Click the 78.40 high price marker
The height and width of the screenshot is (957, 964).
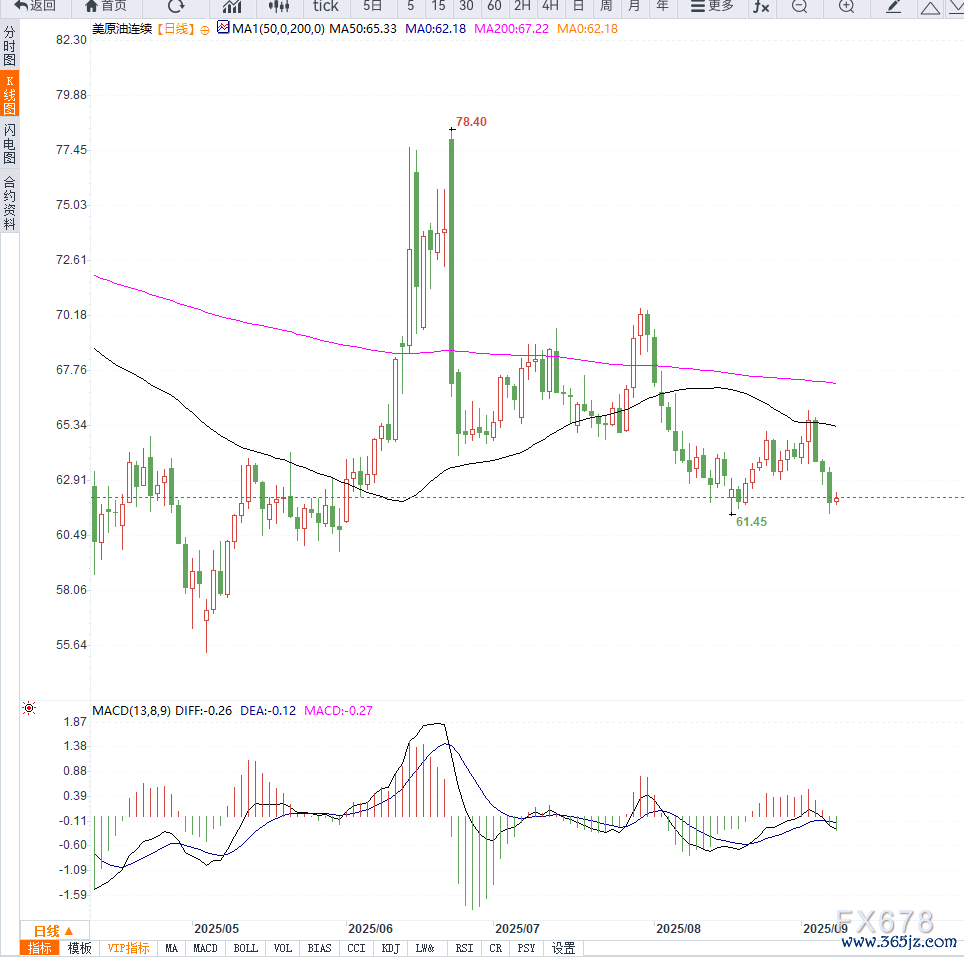coord(470,122)
